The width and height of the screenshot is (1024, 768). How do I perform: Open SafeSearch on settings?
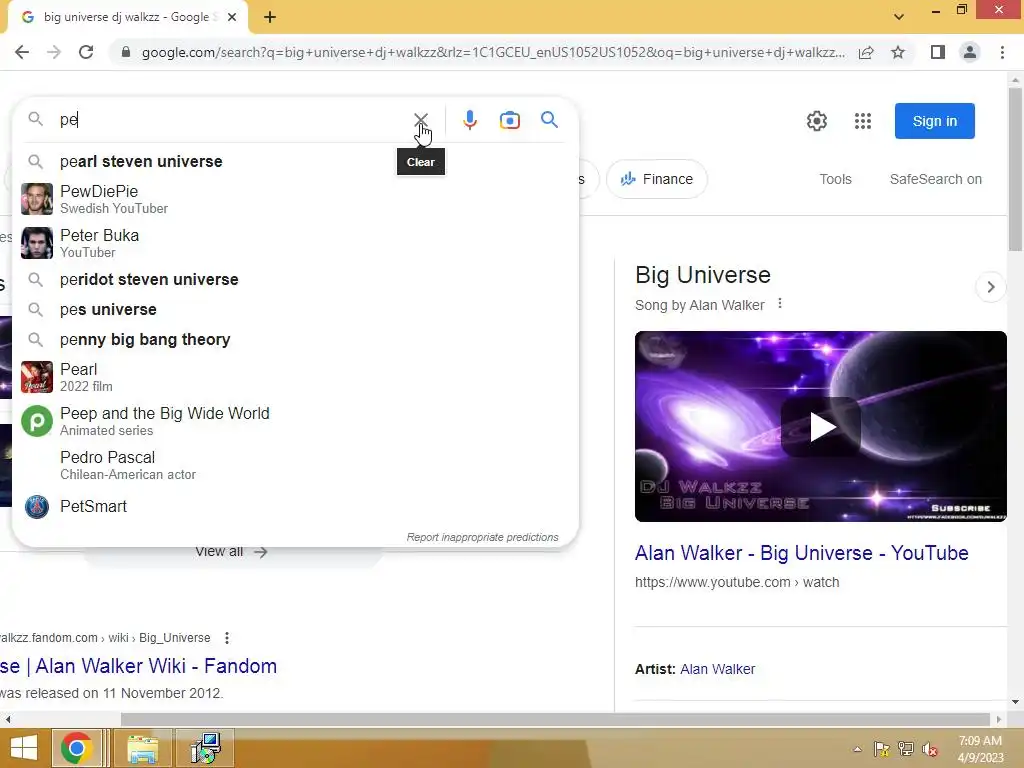pyautogui.click(x=935, y=179)
